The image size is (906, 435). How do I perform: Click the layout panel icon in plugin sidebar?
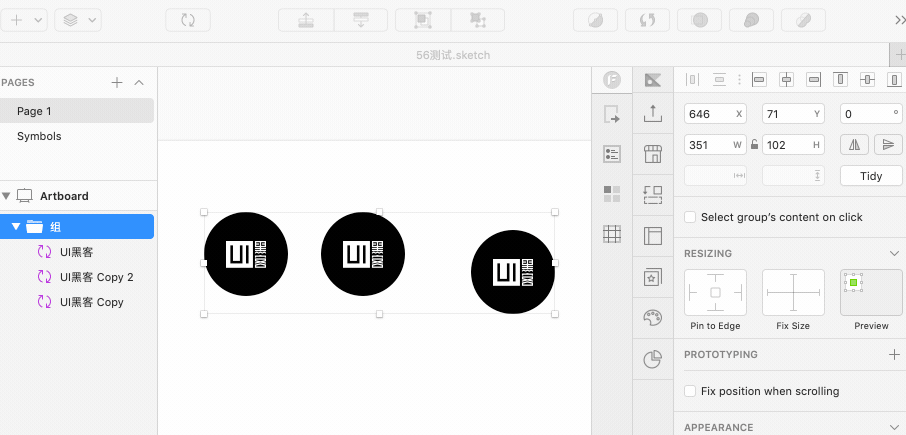point(653,236)
